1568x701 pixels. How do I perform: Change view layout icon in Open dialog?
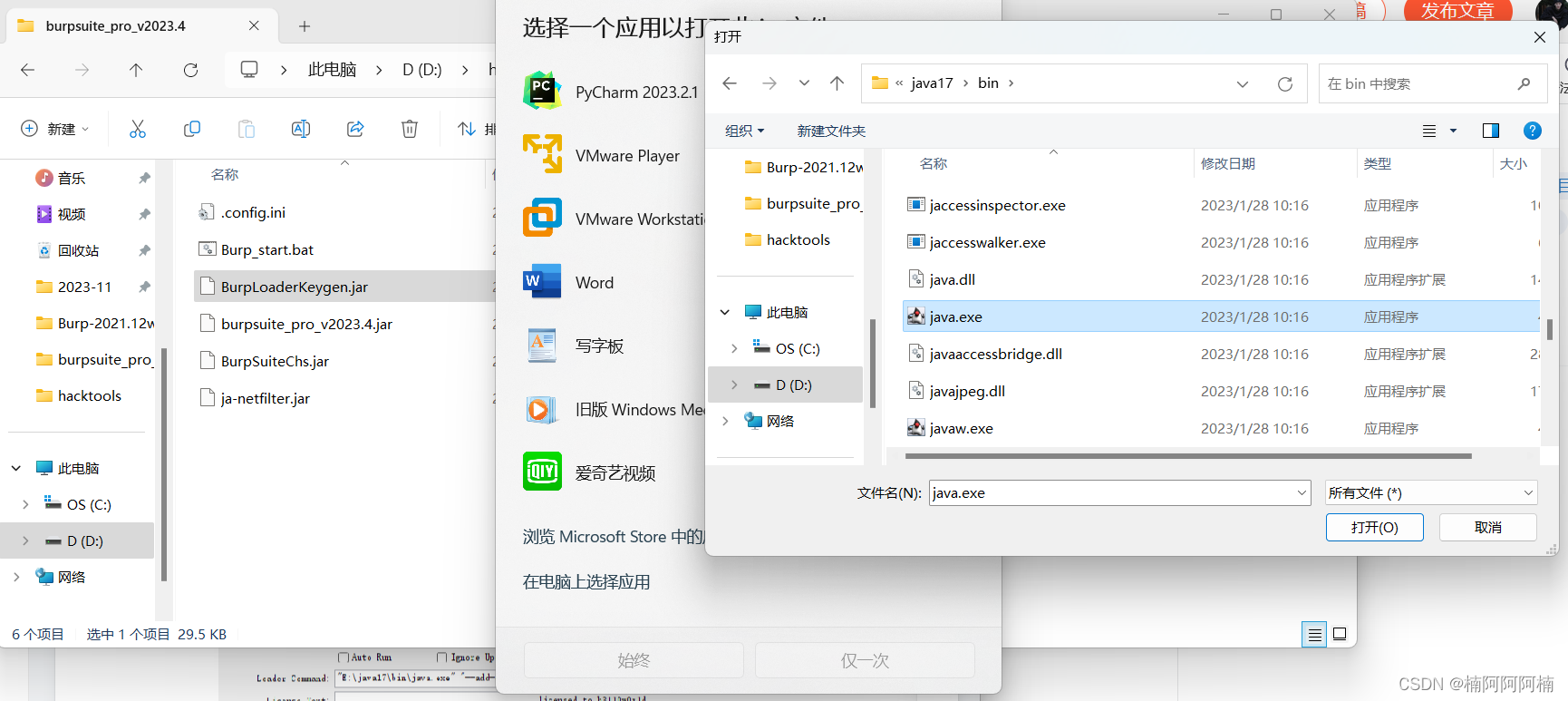(x=1429, y=131)
